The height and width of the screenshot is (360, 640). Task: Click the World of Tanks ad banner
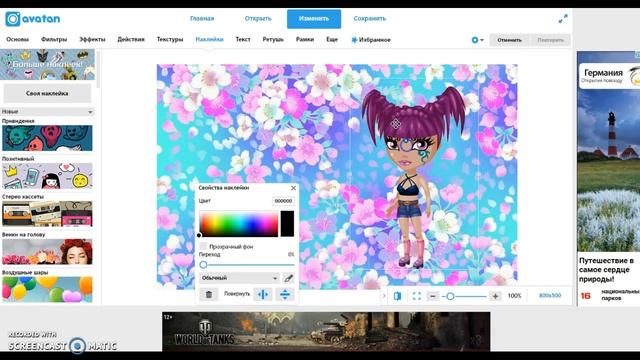coord(326,331)
